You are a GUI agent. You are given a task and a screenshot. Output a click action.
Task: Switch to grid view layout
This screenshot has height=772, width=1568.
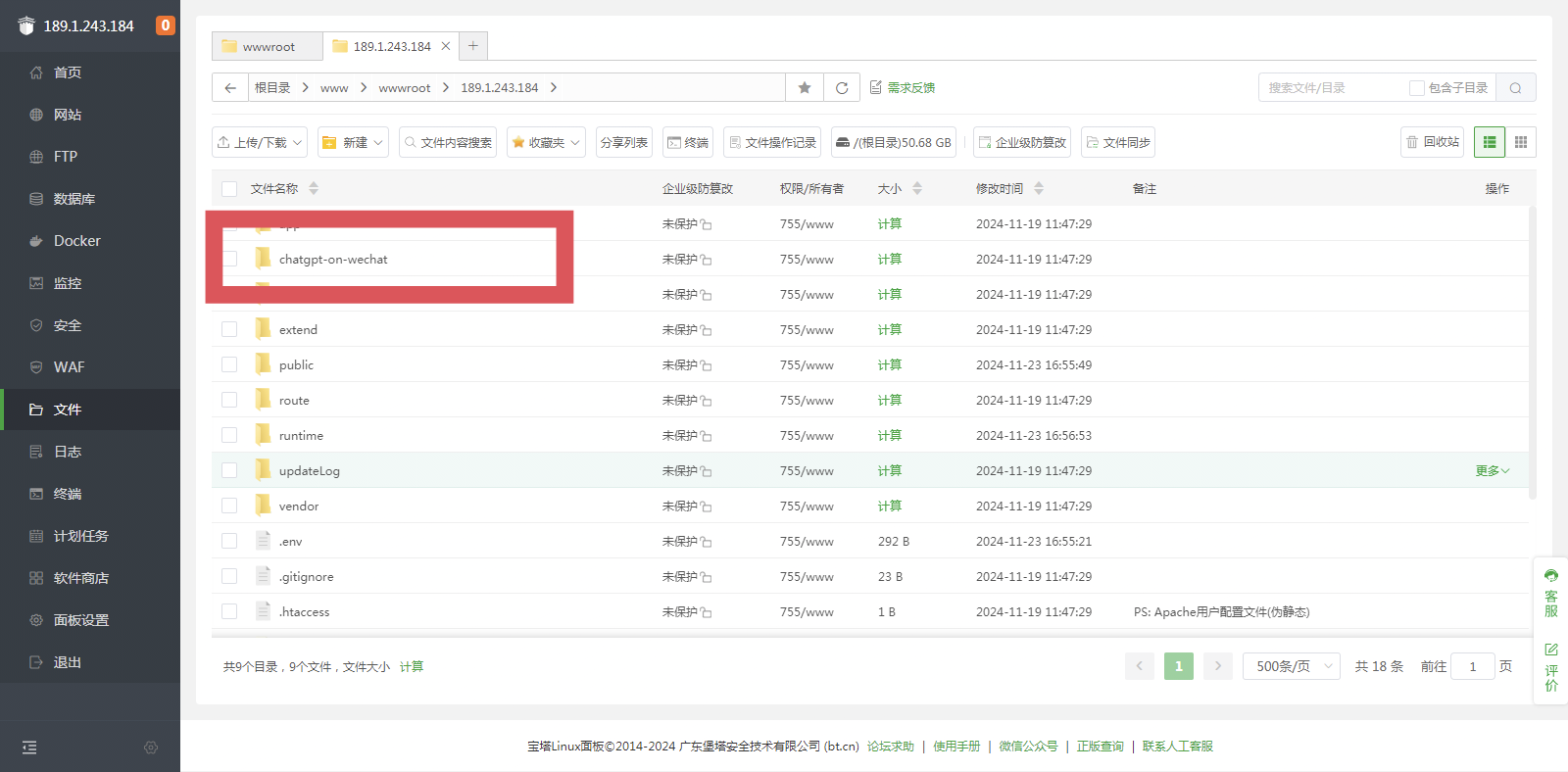[1521, 142]
